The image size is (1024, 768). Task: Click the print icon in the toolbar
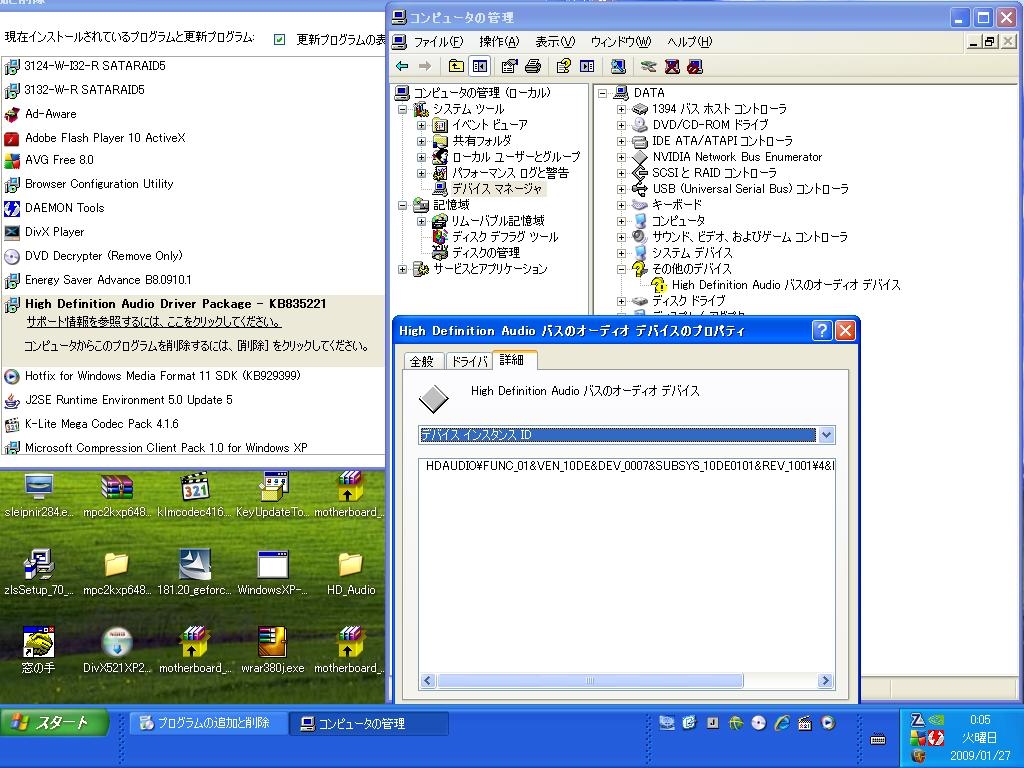pos(533,67)
